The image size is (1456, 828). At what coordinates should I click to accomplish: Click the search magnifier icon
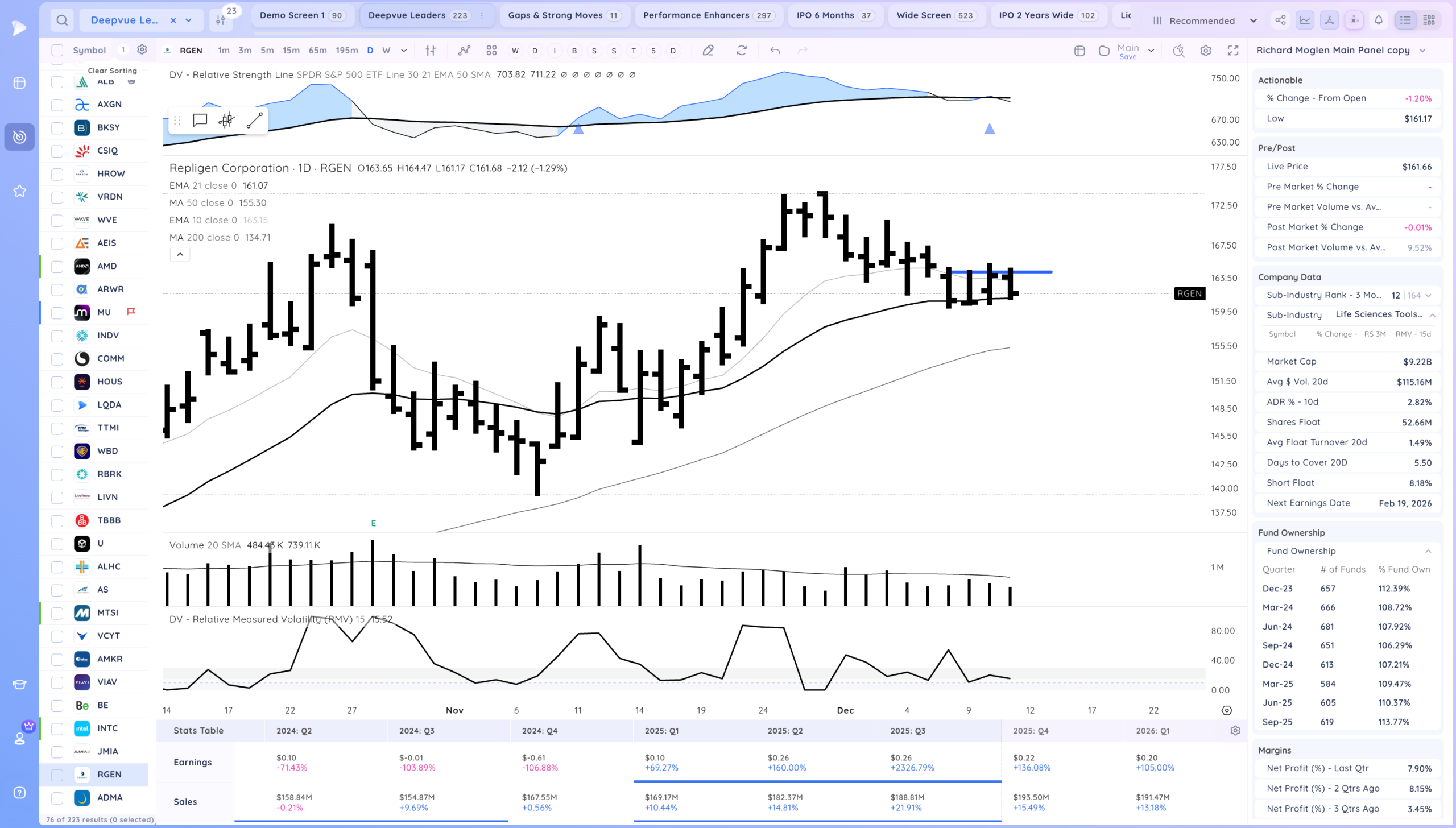(x=62, y=20)
